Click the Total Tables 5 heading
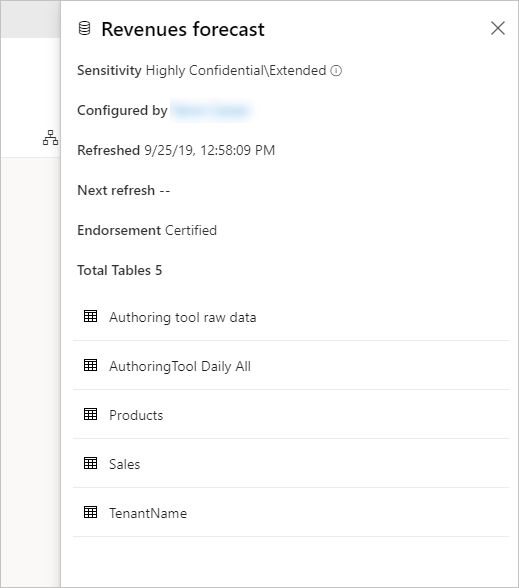The image size is (519, 588). (x=120, y=270)
